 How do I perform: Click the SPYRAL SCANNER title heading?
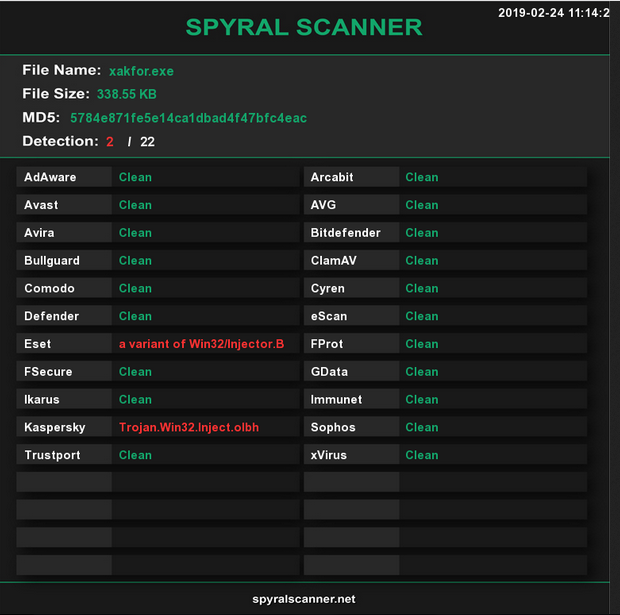(304, 27)
